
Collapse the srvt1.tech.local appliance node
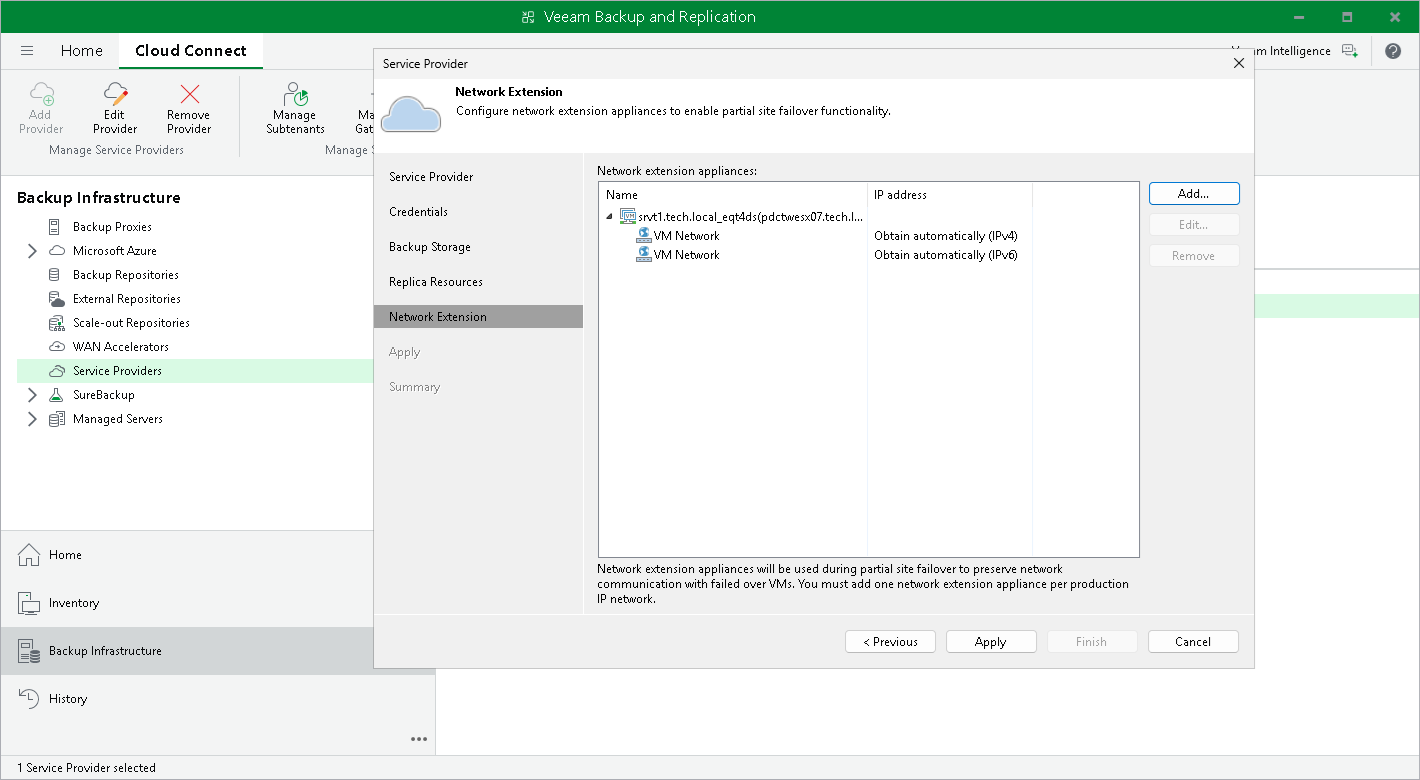(610, 216)
